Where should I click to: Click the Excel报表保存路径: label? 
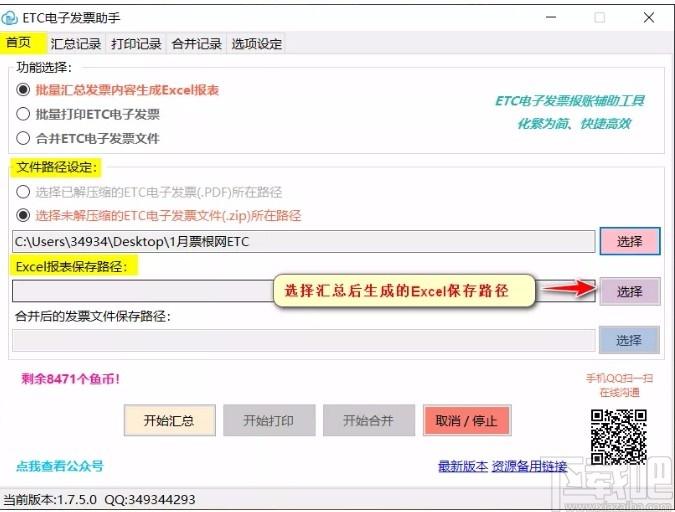coord(72,267)
